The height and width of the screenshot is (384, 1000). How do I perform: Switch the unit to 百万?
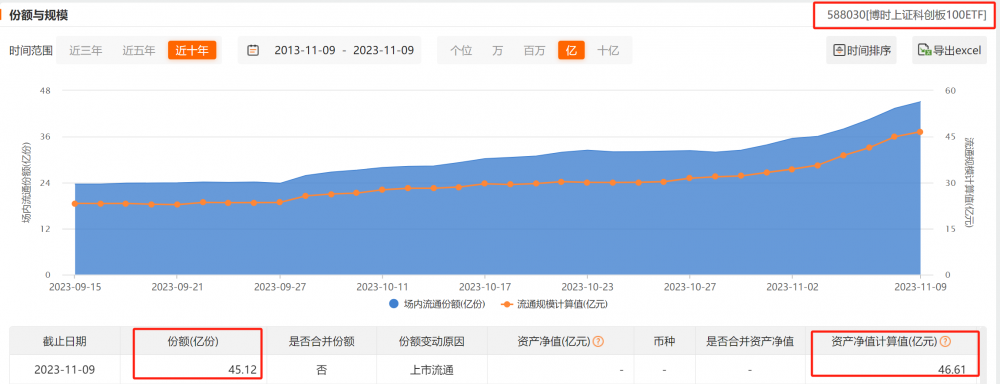[534, 50]
